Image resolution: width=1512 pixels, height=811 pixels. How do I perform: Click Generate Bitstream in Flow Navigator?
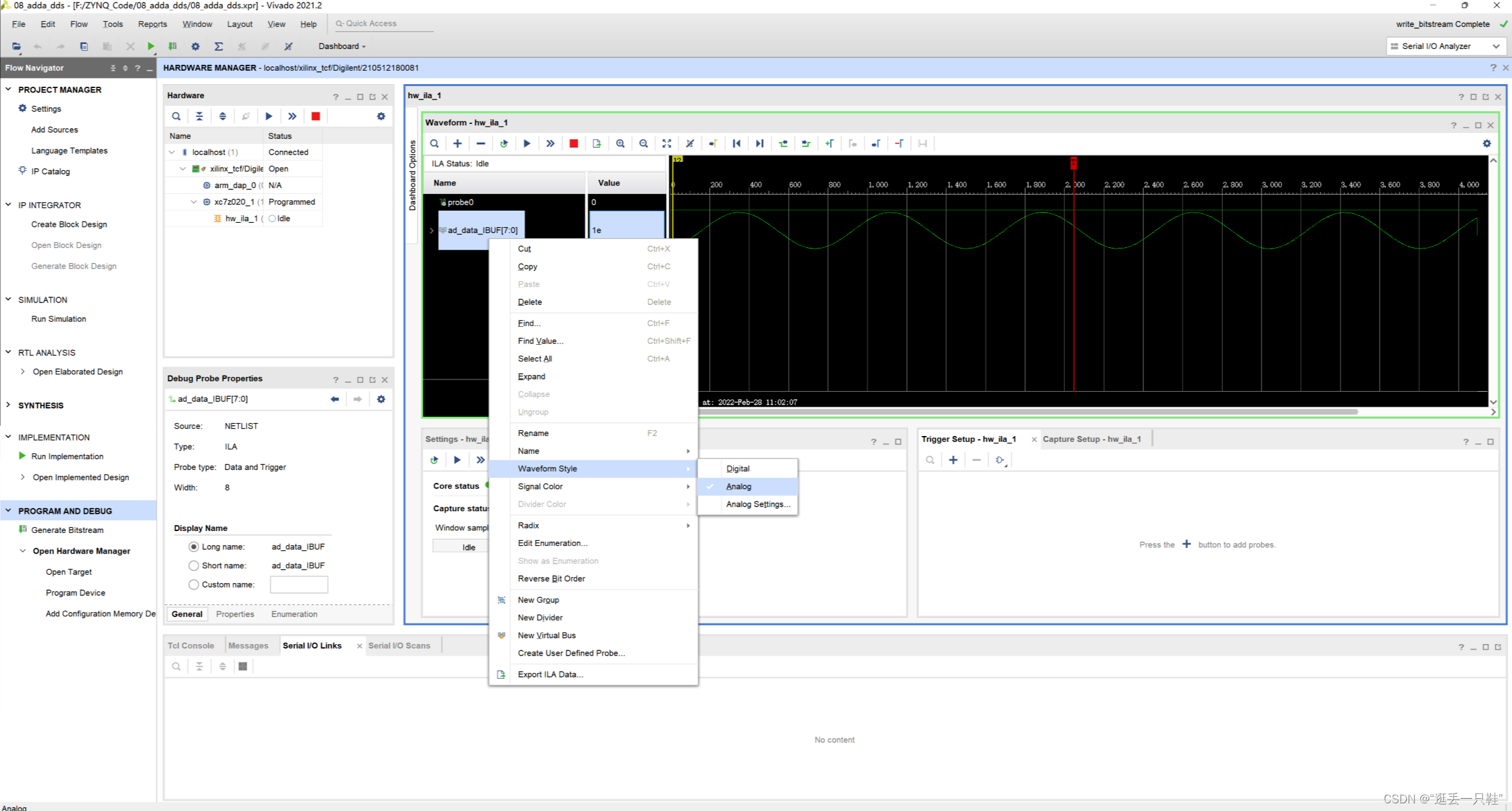[67, 530]
